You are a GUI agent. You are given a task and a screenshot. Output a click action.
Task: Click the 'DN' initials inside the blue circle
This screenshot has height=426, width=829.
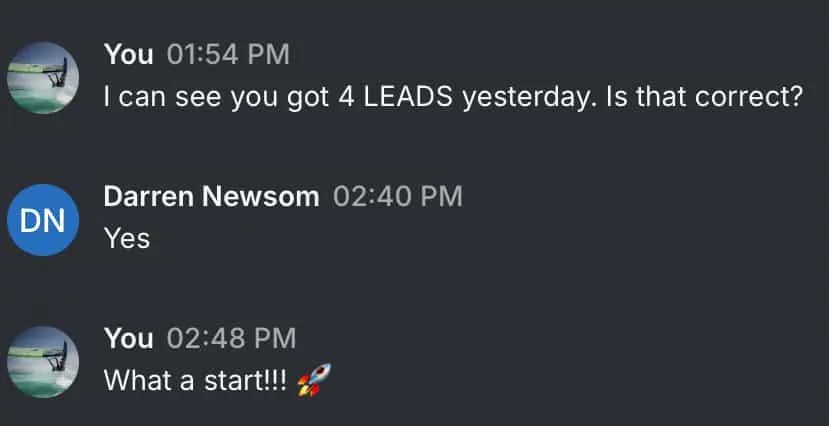[x=42, y=220]
